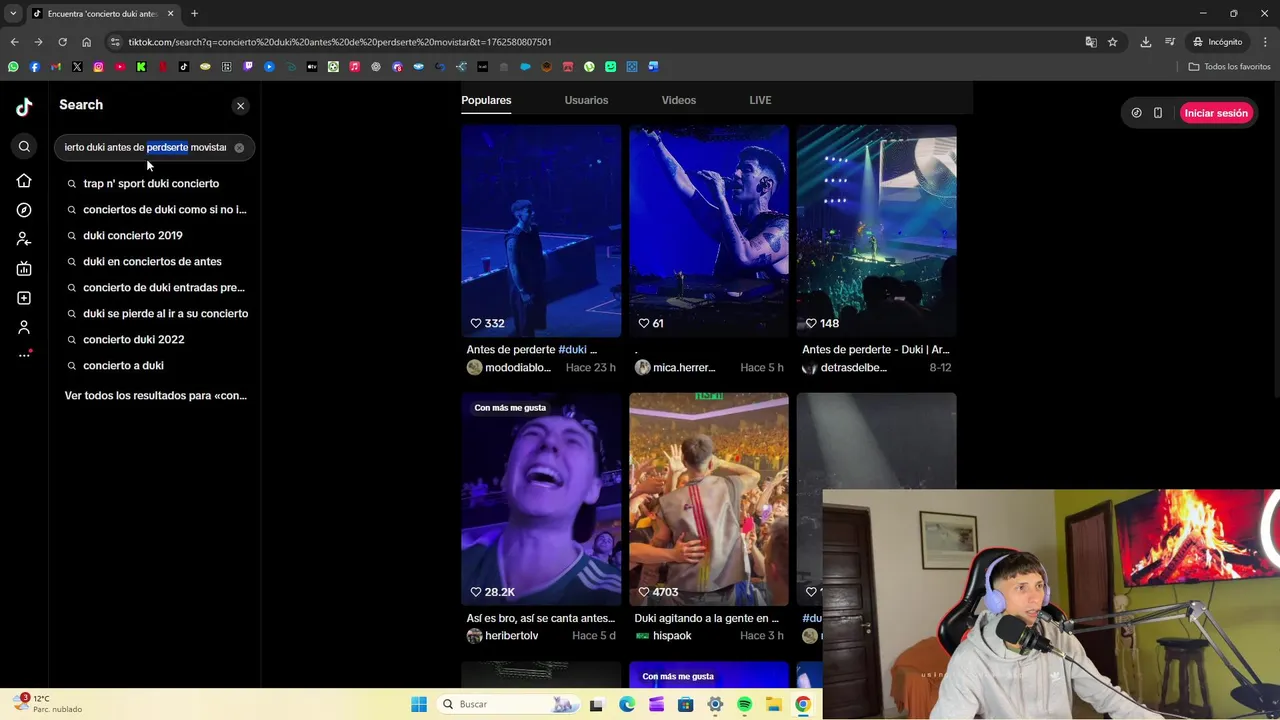Open the Duki crowd video with 4703 likes
This screenshot has width=1280, height=720.
click(709, 499)
